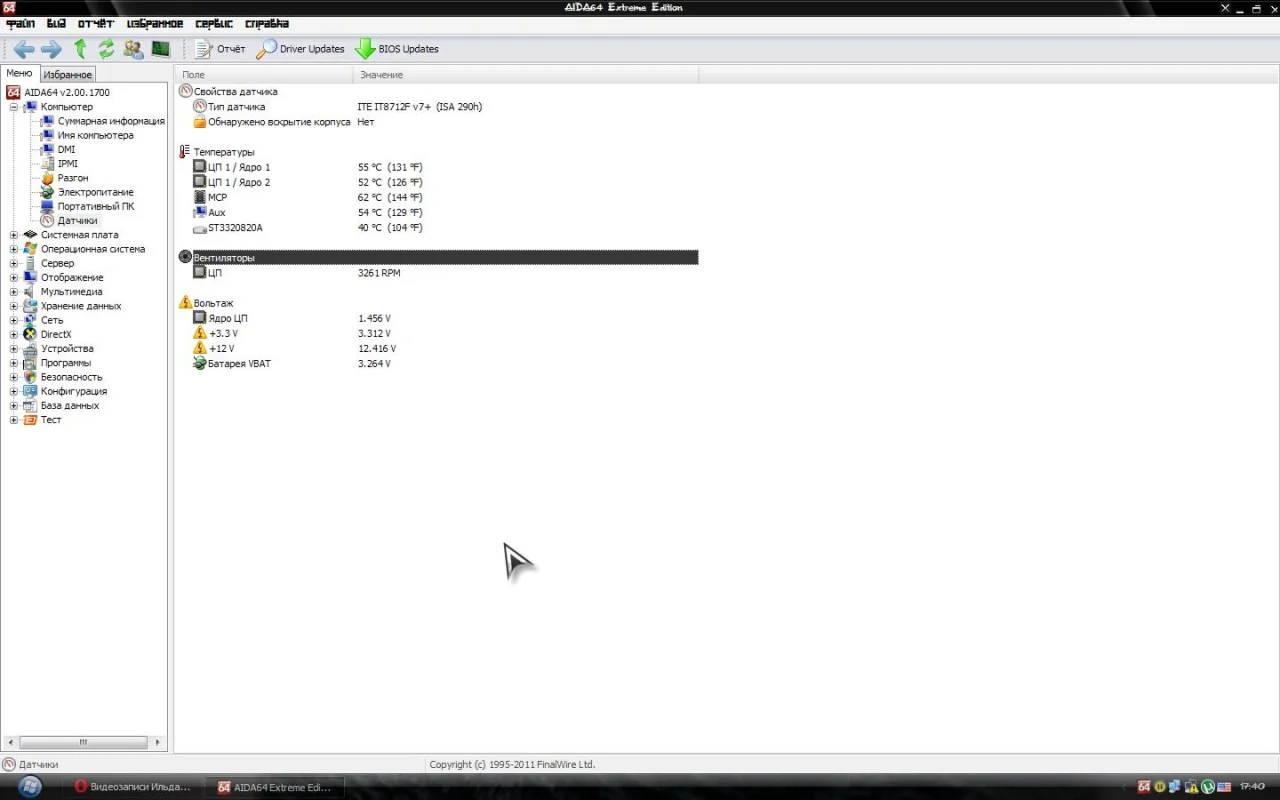
Task: Open the Сервис menu
Action: 214,23
